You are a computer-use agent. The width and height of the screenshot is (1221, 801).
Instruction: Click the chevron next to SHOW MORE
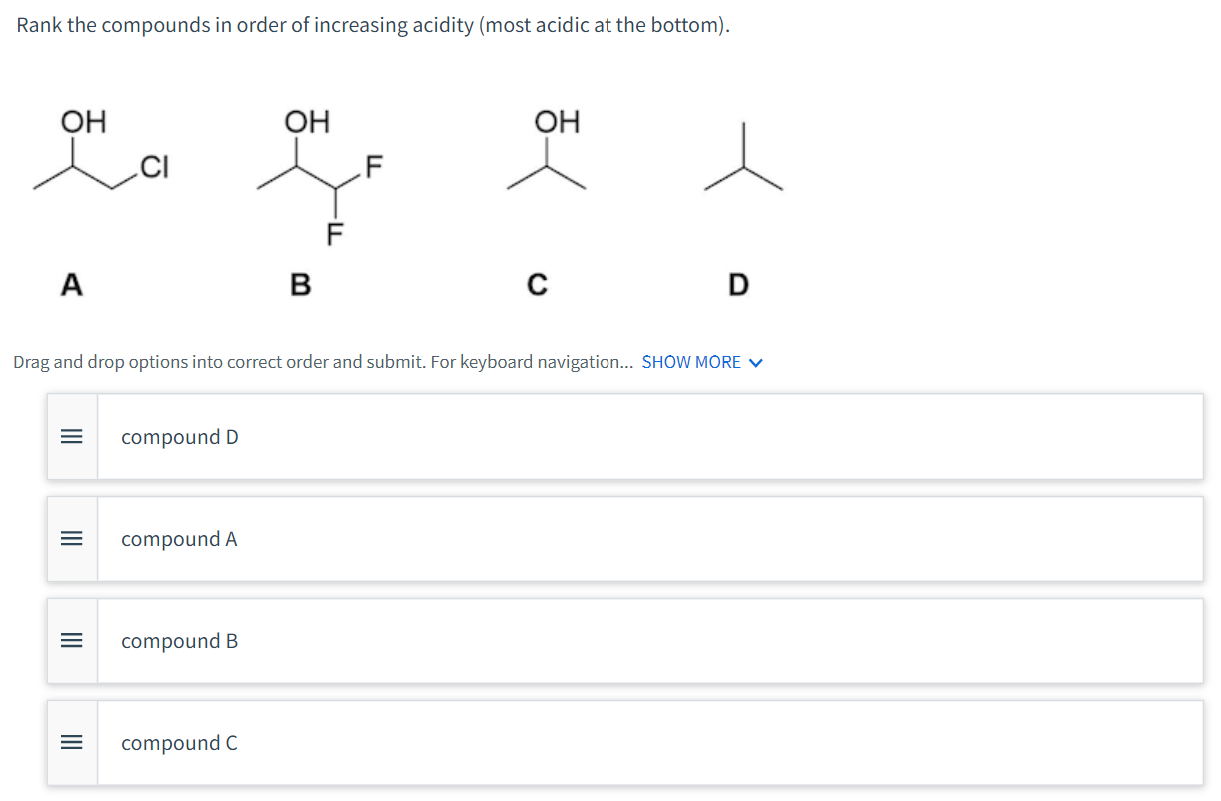click(x=755, y=362)
